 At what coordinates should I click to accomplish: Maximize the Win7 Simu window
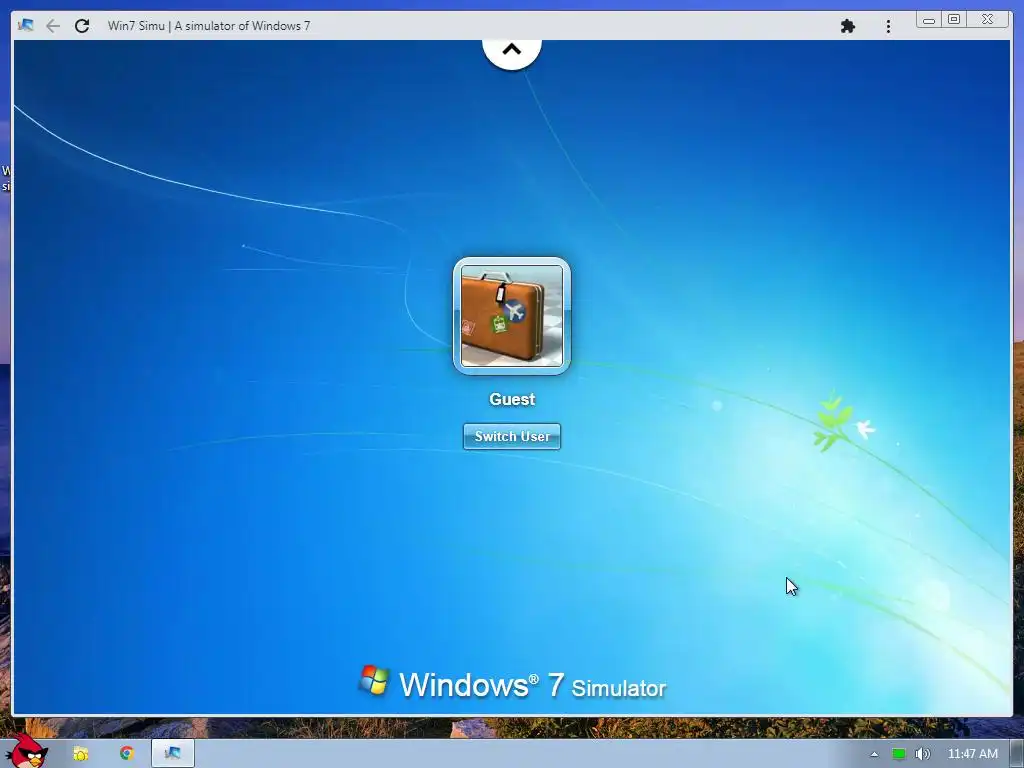(x=954, y=20)
